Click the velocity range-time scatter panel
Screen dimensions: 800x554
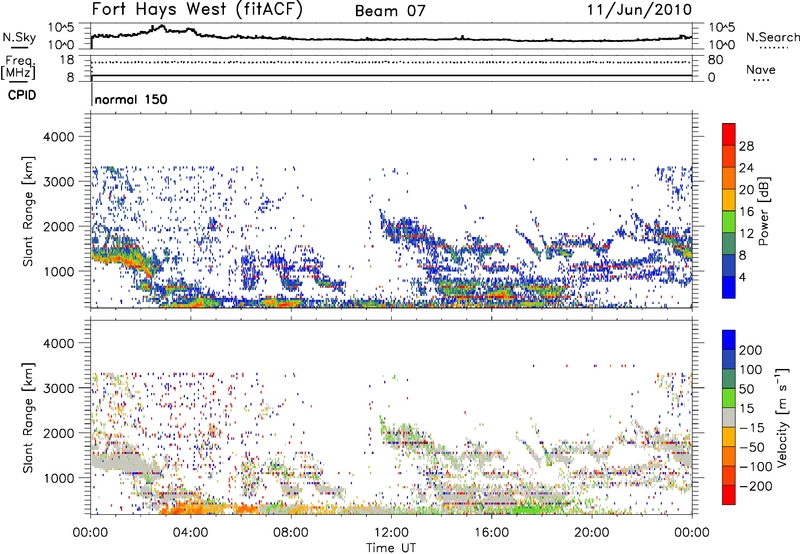coord(391,417)
